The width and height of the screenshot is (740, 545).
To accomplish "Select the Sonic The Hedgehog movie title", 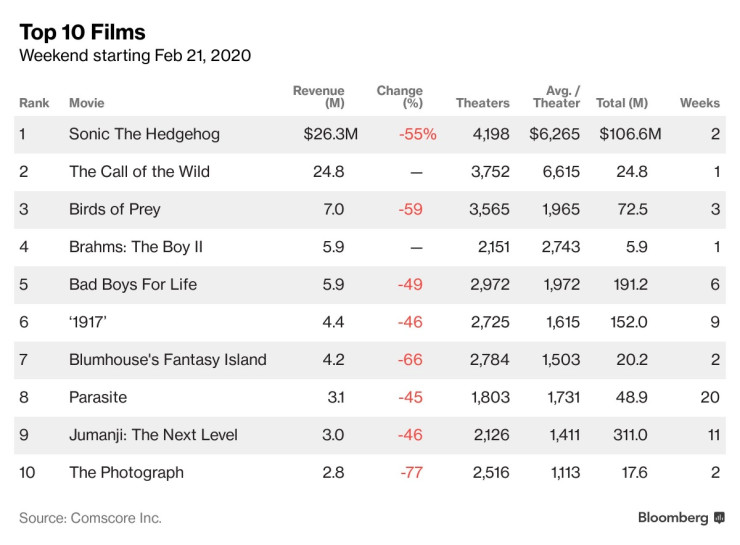I will (144, 134).
